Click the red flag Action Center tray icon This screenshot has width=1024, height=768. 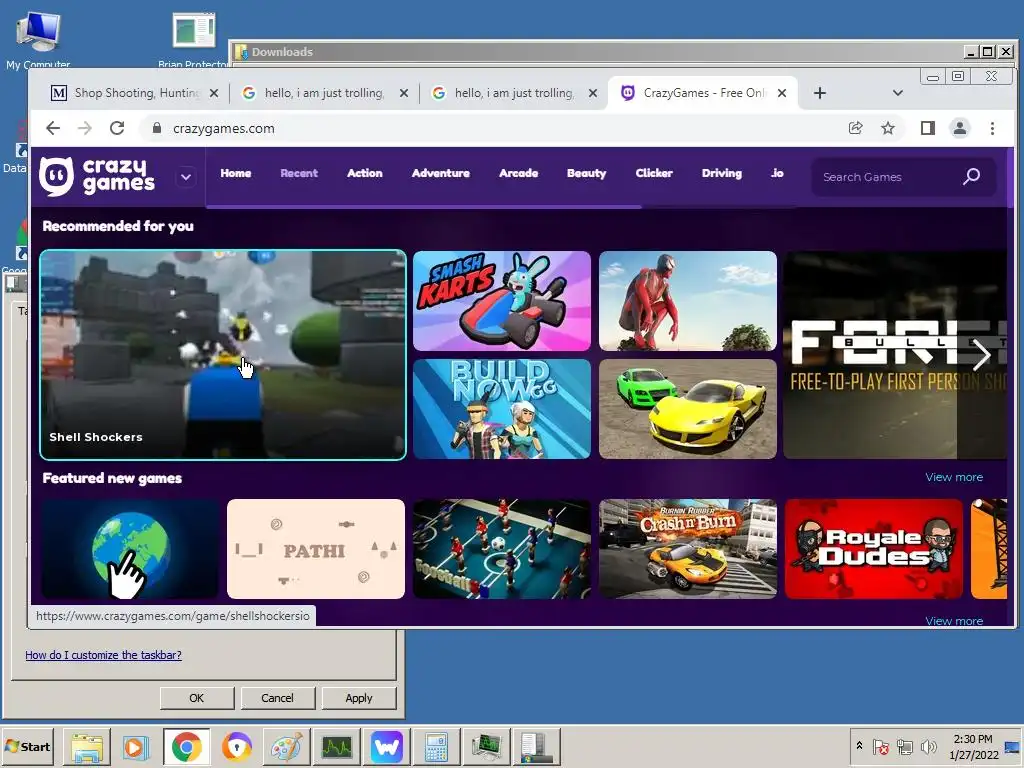pos(880,746)
